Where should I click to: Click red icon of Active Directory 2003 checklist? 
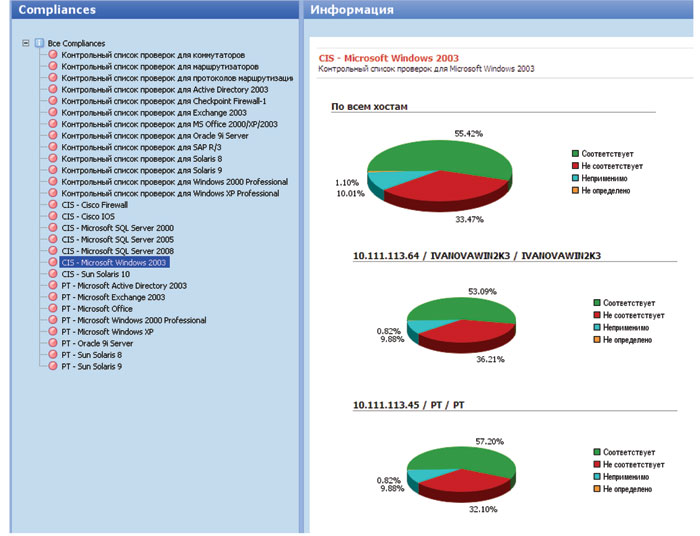pos(53,89)
